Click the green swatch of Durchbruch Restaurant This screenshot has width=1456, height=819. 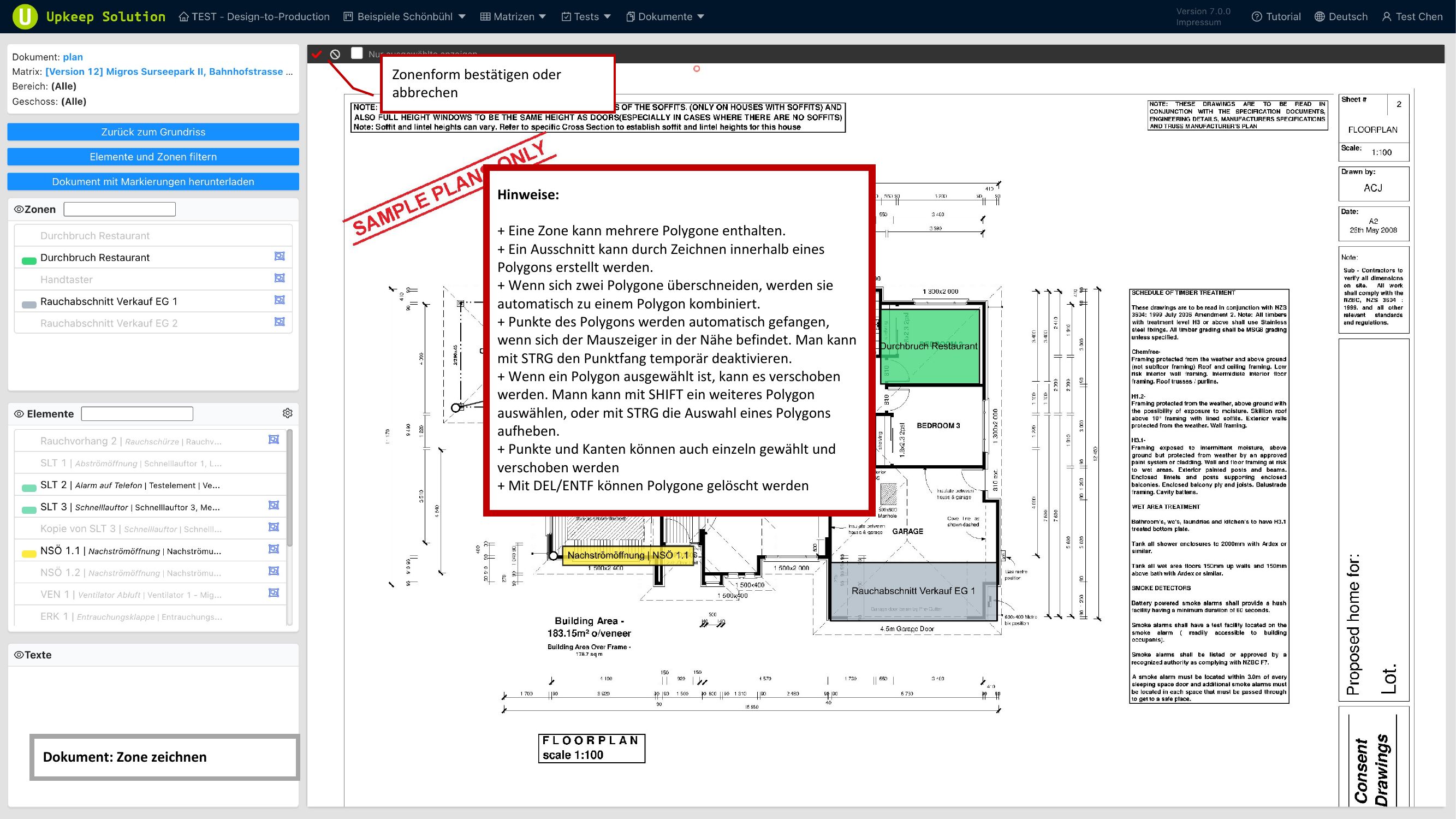pyautogui.click(x=29, y=260)
